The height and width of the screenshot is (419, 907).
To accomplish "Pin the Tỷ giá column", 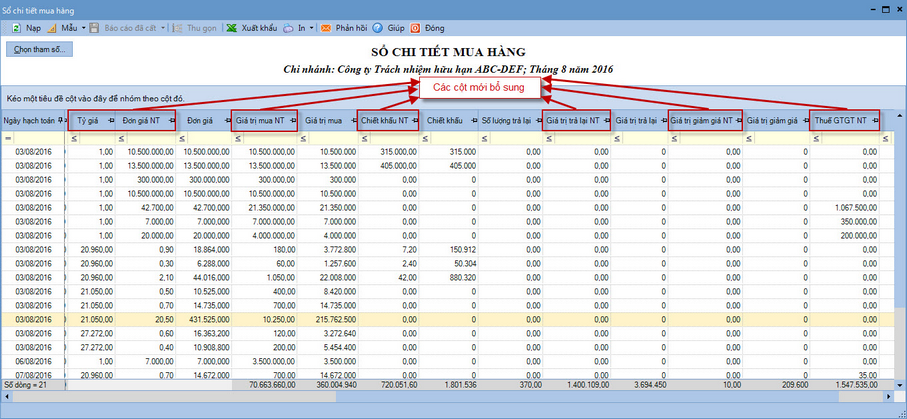I will [110, 120].
